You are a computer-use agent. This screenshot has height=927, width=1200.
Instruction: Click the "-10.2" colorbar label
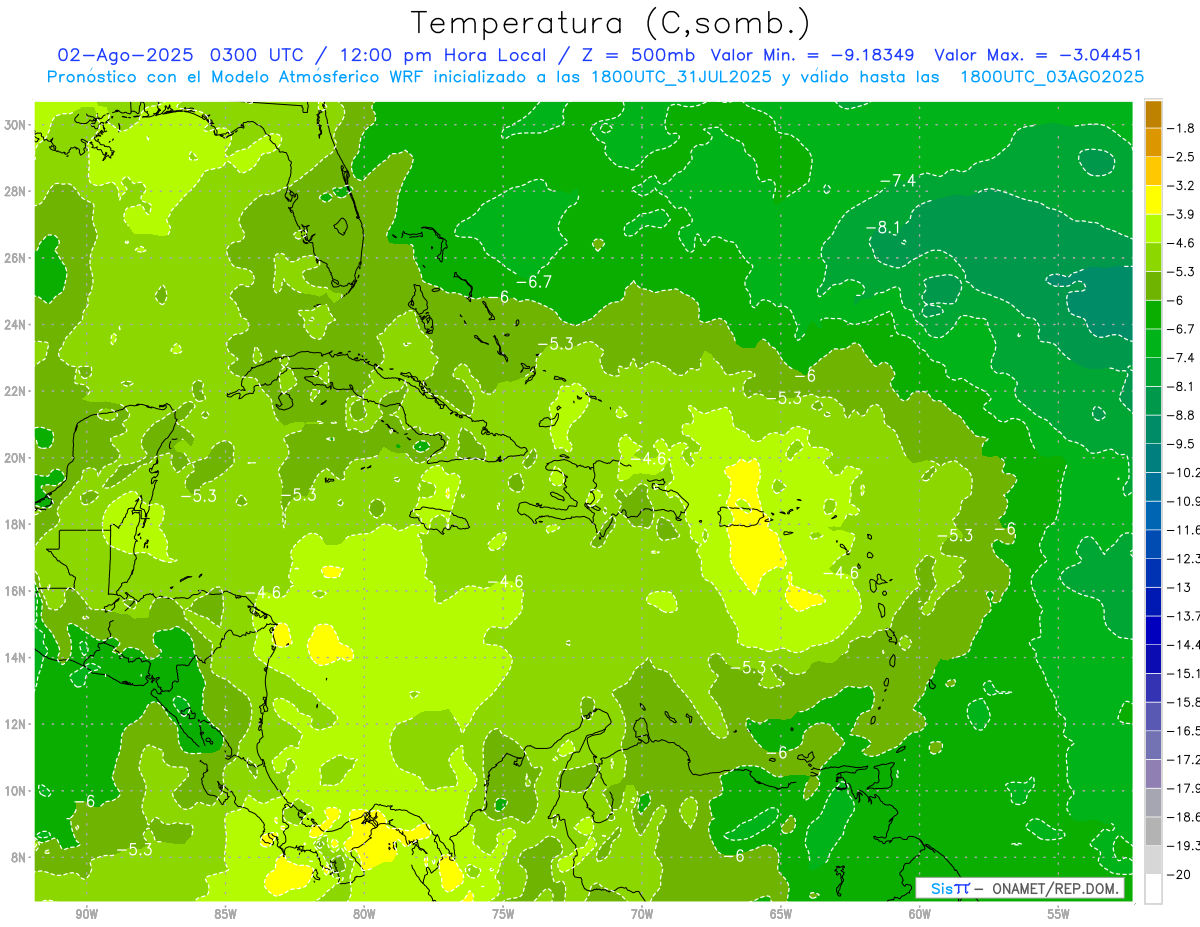(x=1183, y=473)
